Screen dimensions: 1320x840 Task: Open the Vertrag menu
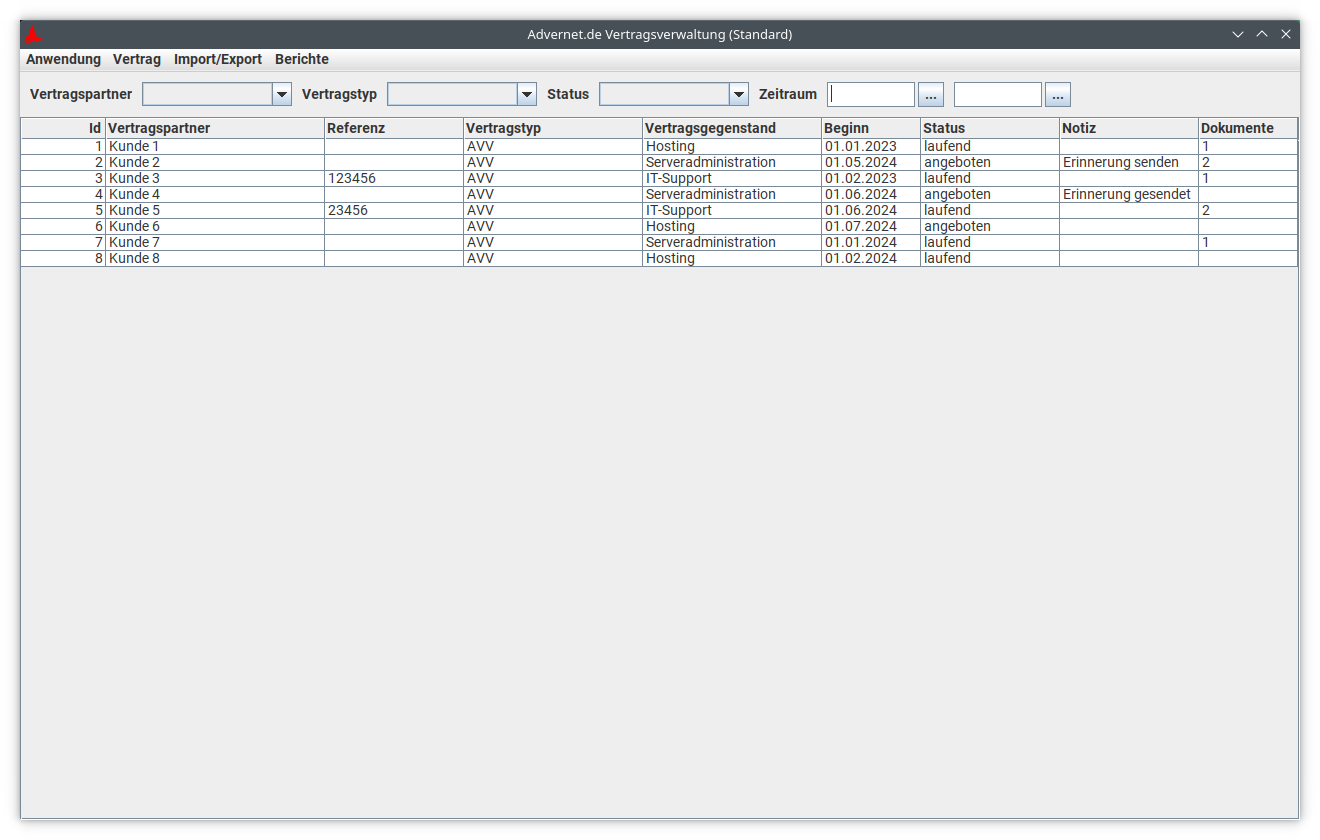137,59
